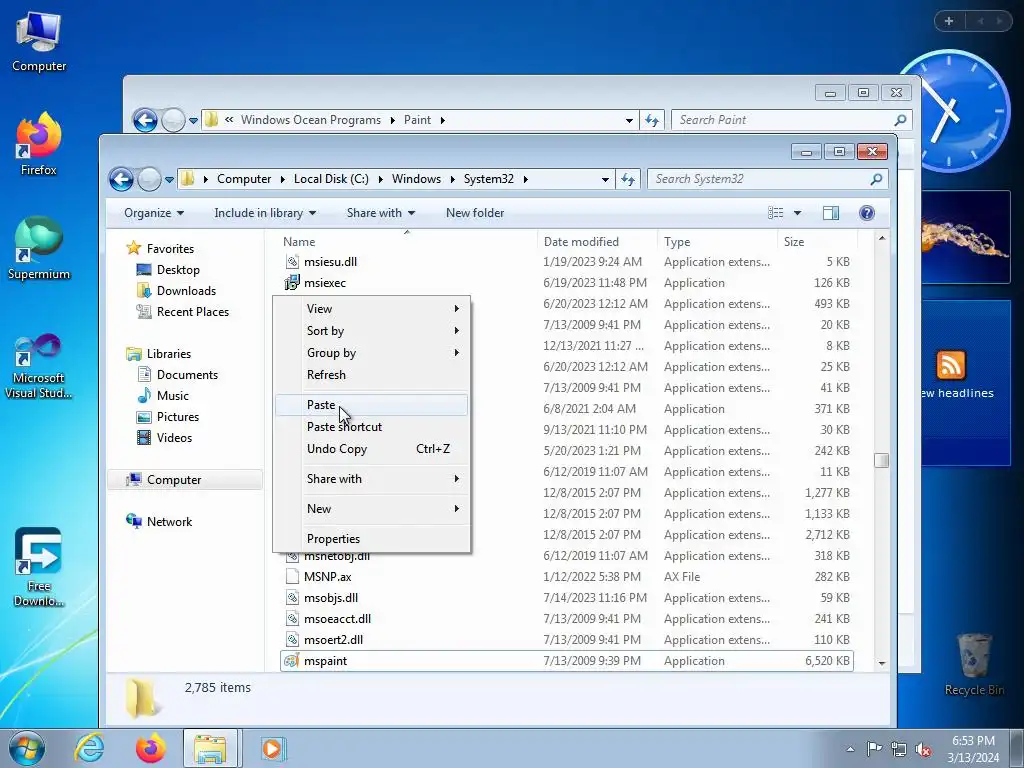The image size is (1024, 768).
Task: Open Sort by in the context menu
Action: pyautogui.click(x=372, y=331)
